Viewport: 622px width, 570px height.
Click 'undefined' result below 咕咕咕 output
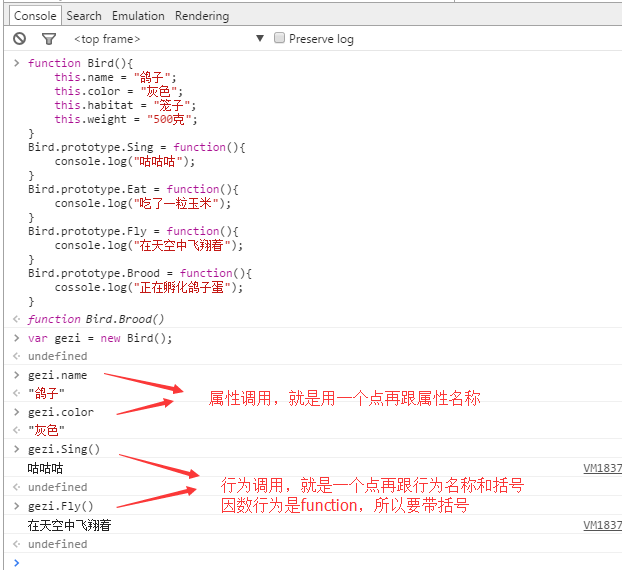point(58,487)
